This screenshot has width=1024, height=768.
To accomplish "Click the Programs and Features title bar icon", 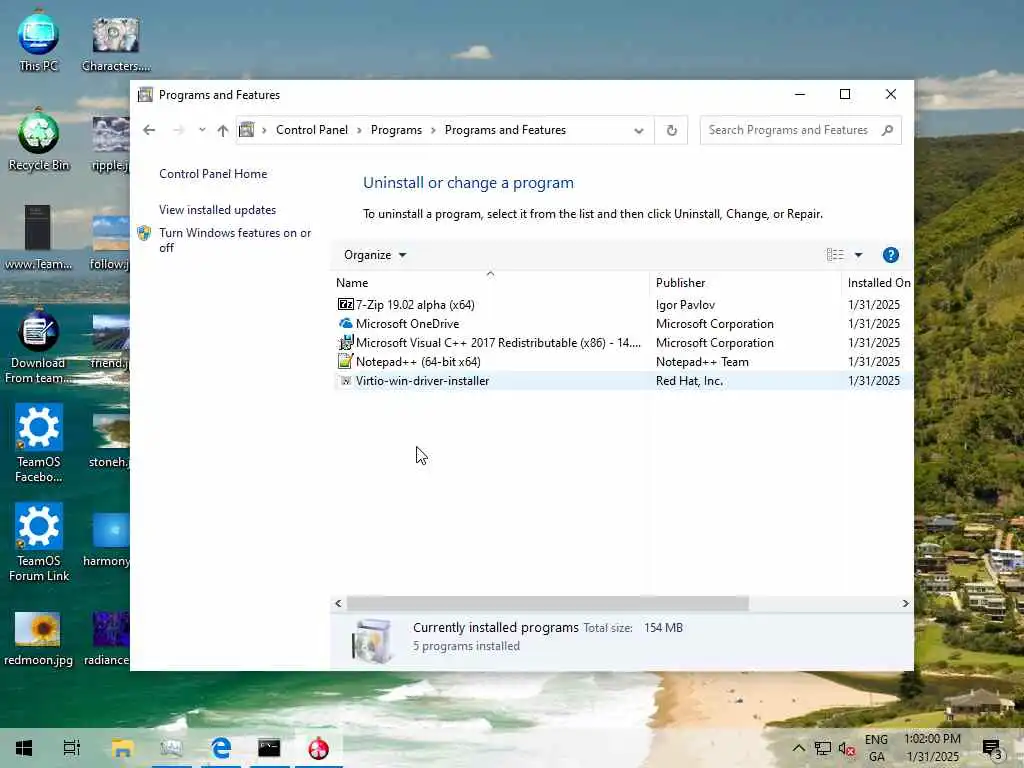I will click(145, 95).
